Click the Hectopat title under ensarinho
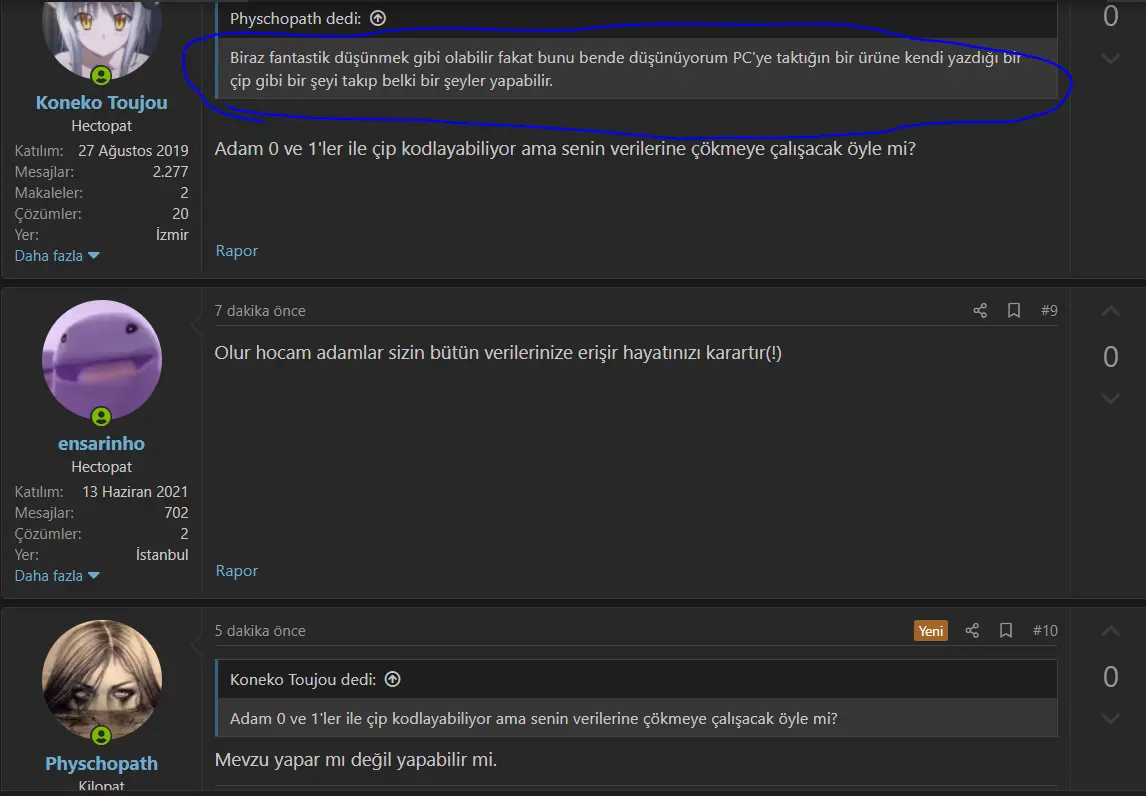 (x=102, y=467)
